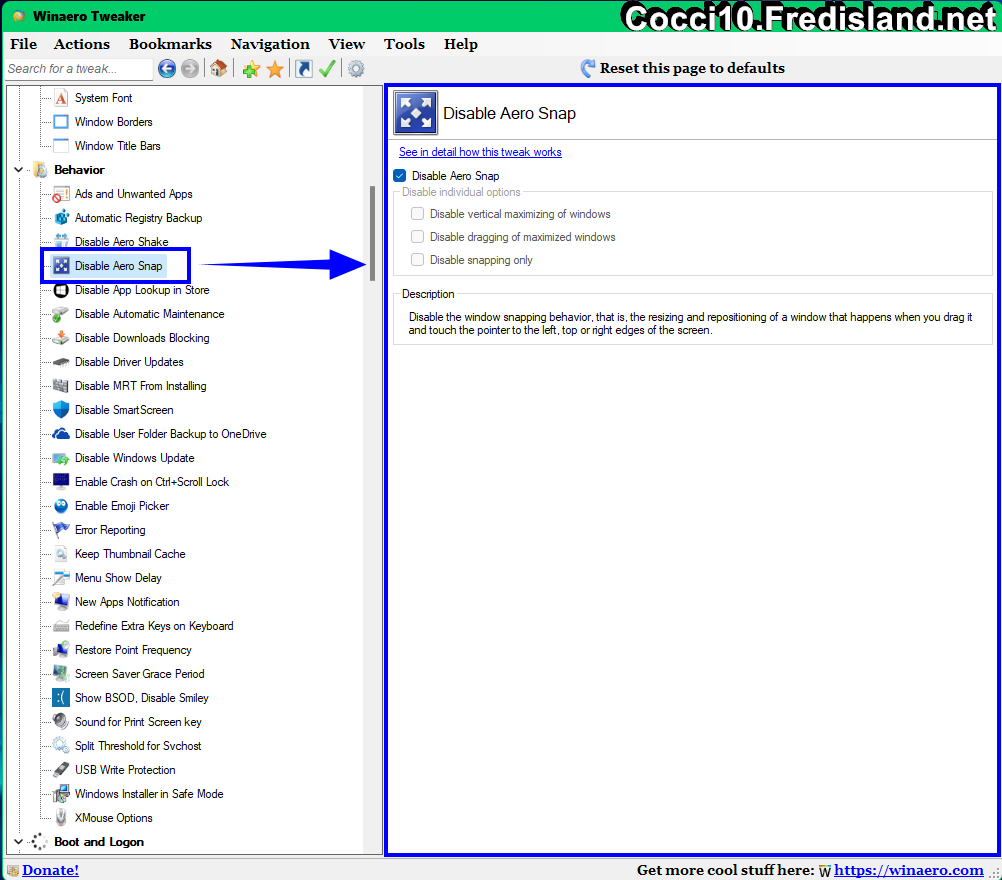Select Restore Point Frequency item
This screenshot has height=880, width=1002.
(133, 650)
